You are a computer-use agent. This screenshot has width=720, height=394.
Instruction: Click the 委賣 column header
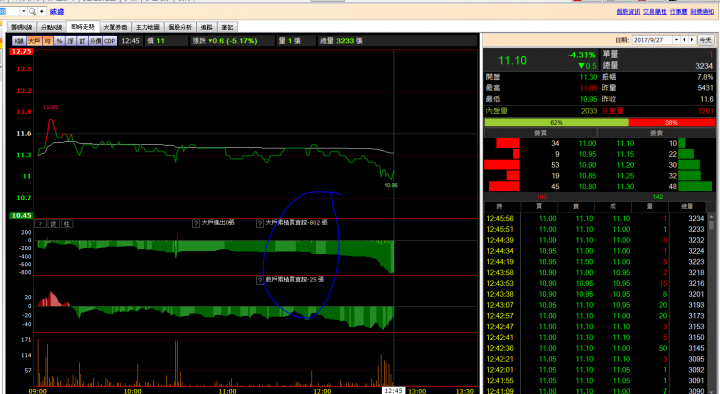[x=656, y=133]
